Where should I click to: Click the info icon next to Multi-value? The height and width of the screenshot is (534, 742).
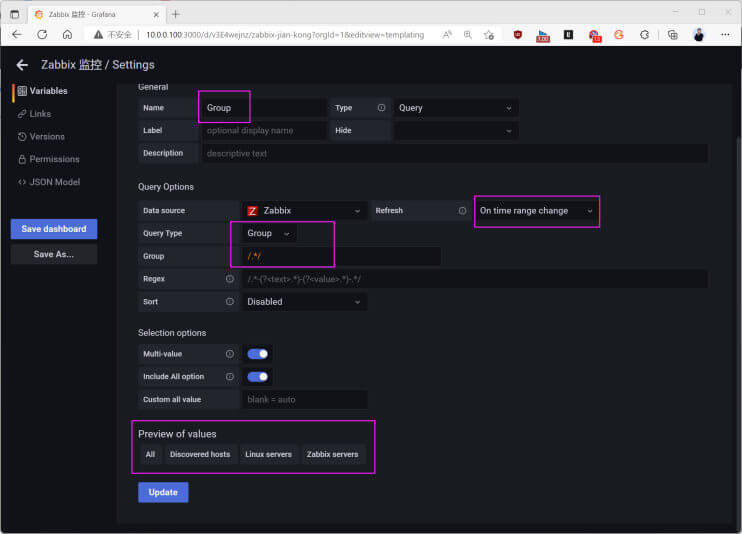[x=230, y=354]
